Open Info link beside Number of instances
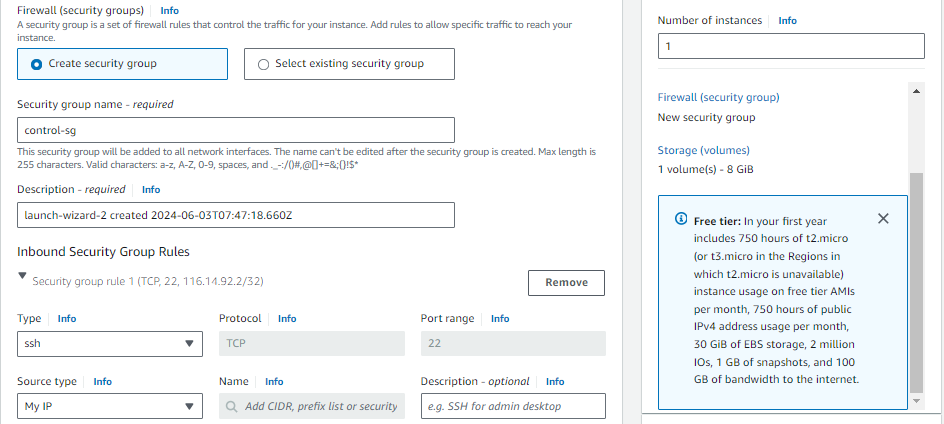Viewport: 944px width, 424px height. coord(788,20)
